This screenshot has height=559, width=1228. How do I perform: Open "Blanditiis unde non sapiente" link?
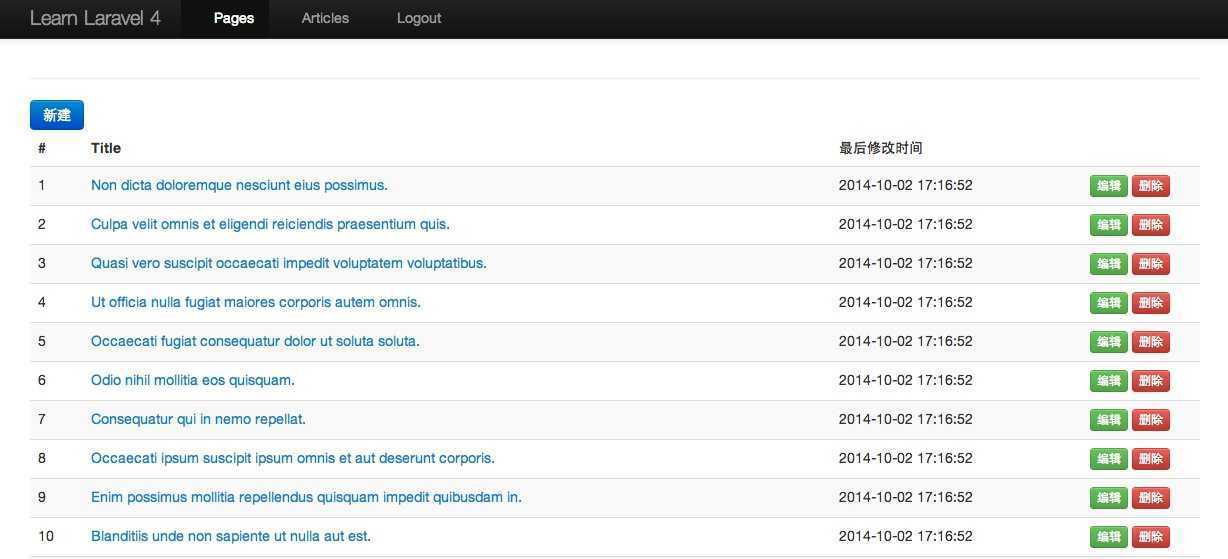pyautogui.click(x=231, y=536)
